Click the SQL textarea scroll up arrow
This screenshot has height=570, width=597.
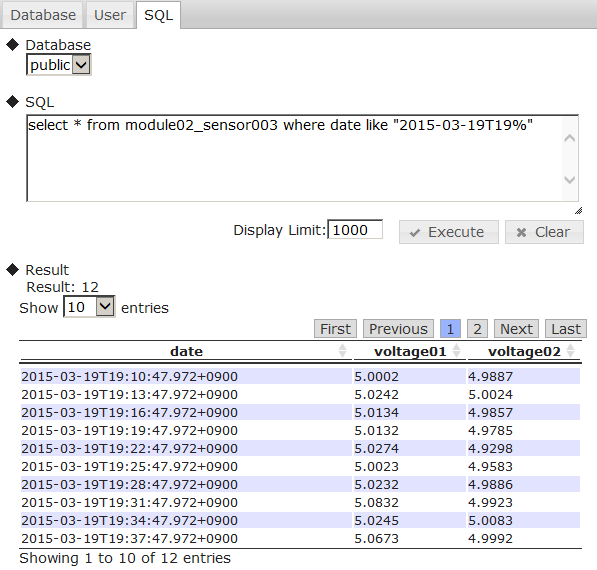point(570,138)
